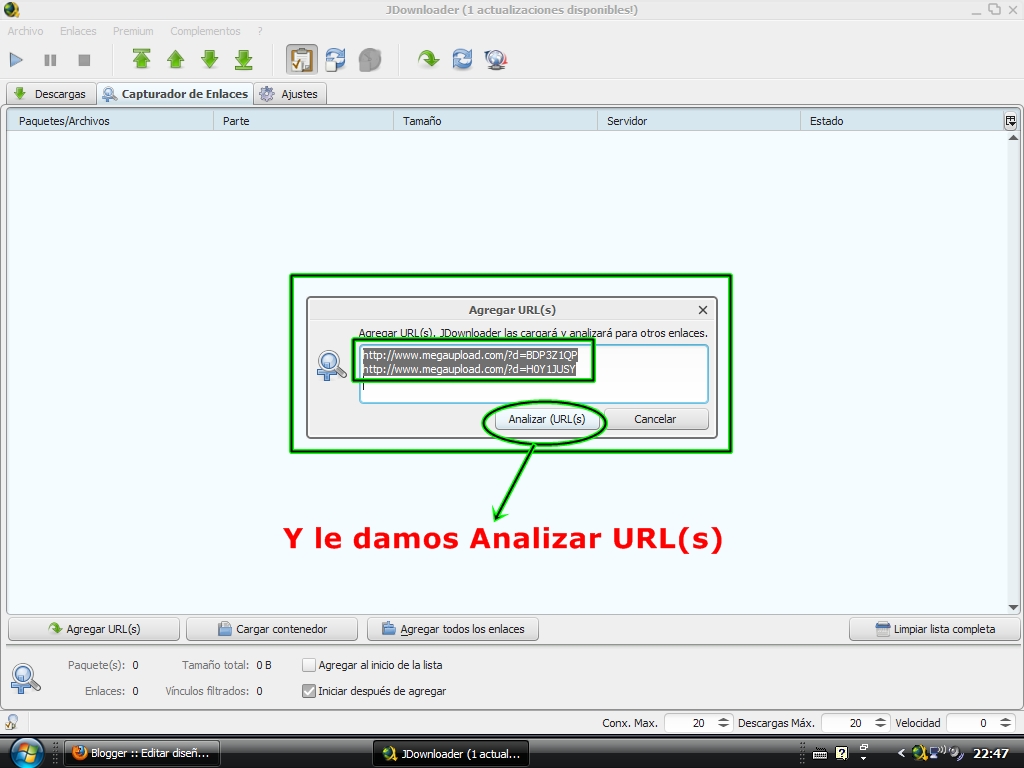Pause downloads using the pause icon
Viewport: 1024px width, 768px height.
50,60
